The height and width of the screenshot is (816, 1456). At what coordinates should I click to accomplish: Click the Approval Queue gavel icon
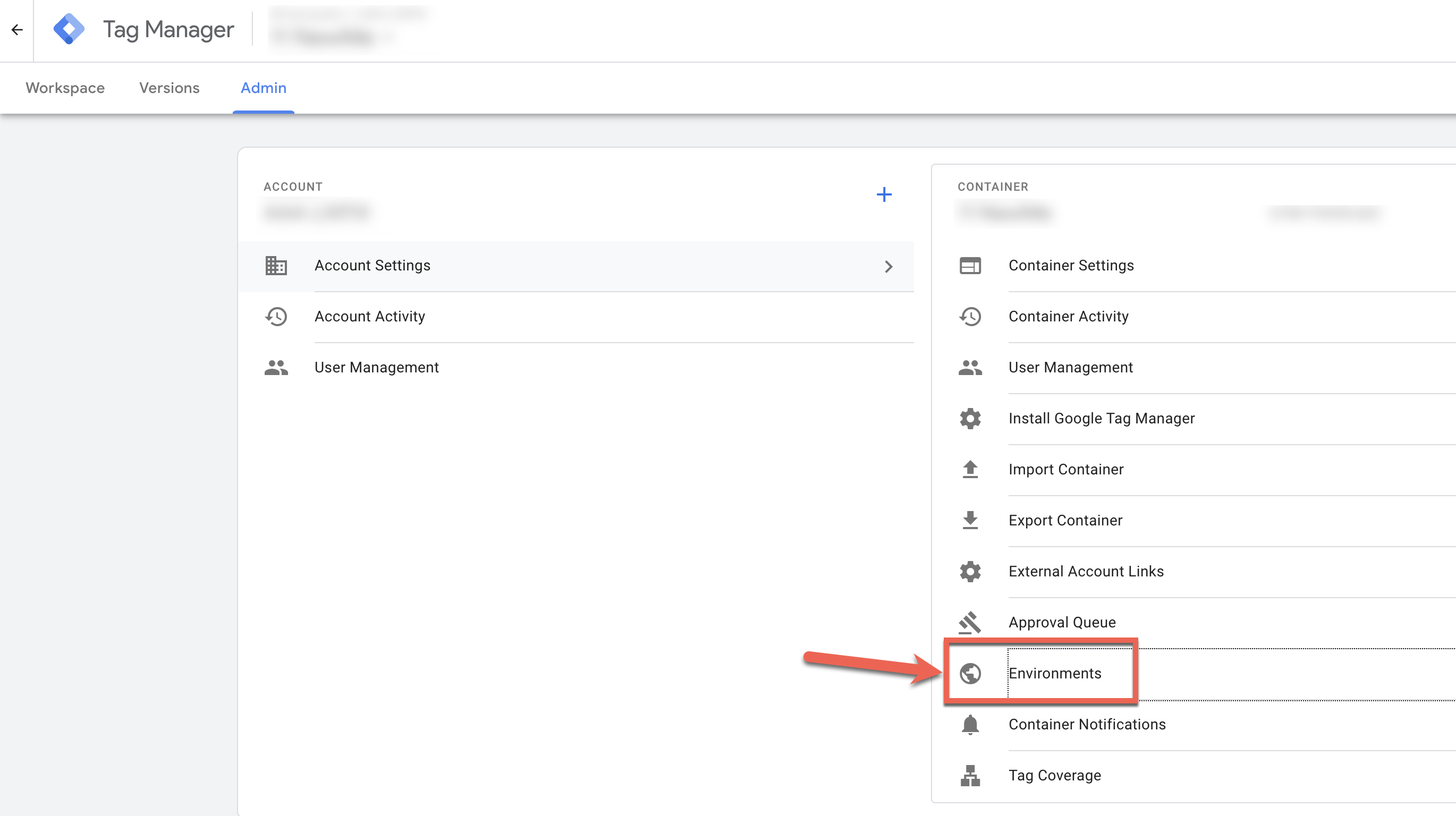pyautogui.click(x=970, y=622)
